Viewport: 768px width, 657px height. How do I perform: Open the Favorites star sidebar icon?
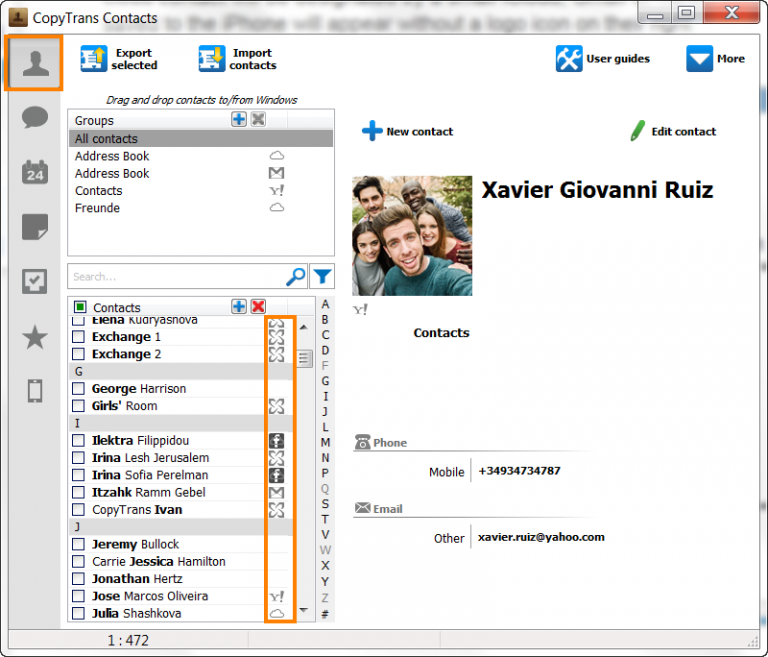click(35, 337)
